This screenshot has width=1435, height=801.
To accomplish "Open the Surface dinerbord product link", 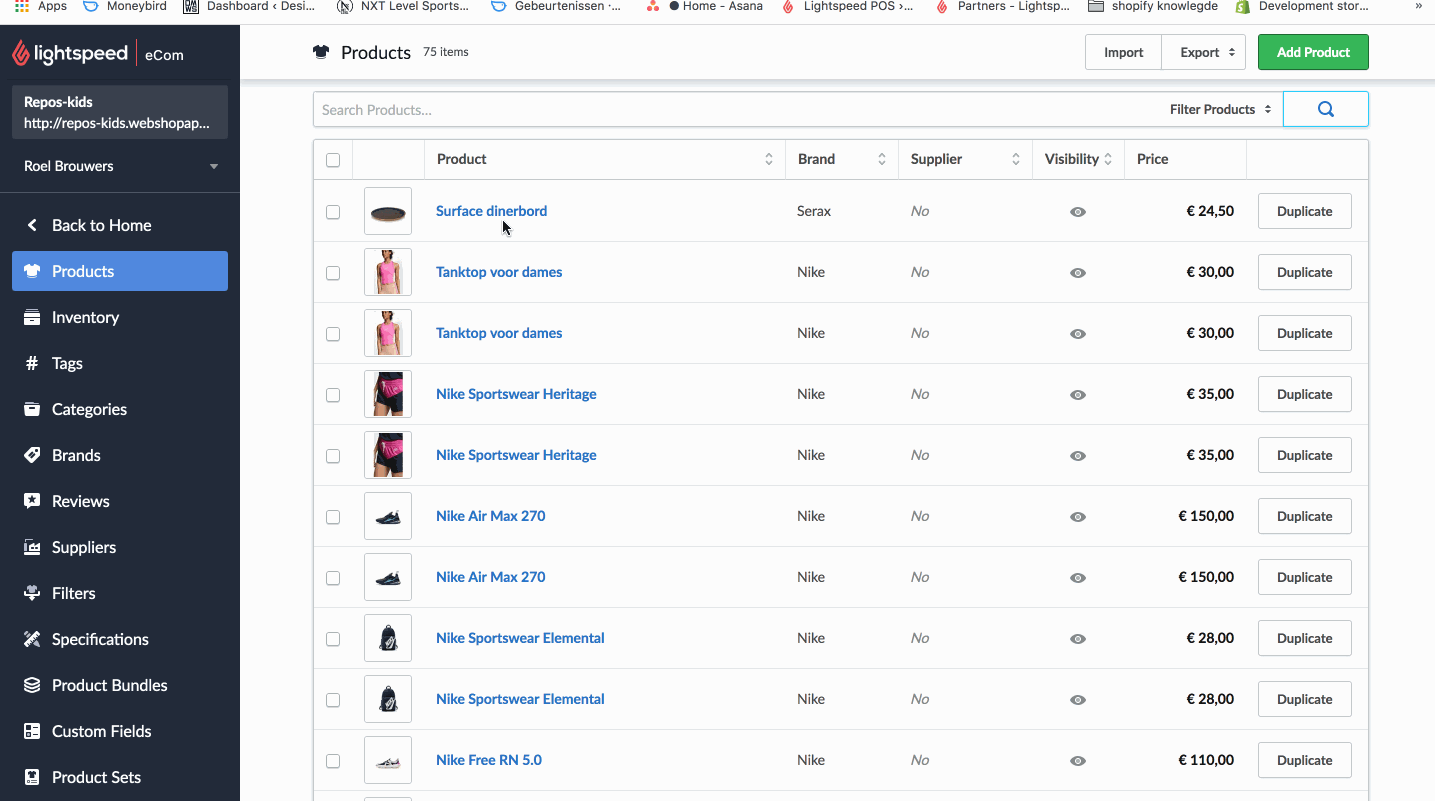I will click(491, 211).
